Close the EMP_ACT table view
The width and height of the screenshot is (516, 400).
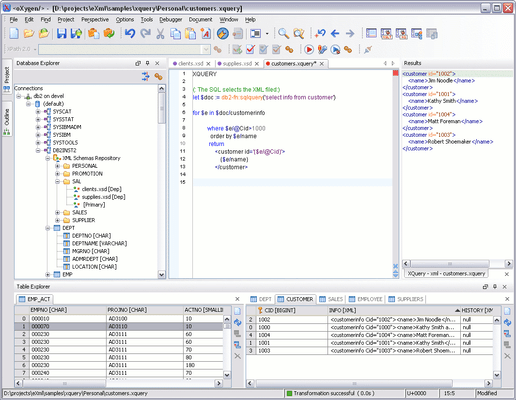click(x=237, y=299)
